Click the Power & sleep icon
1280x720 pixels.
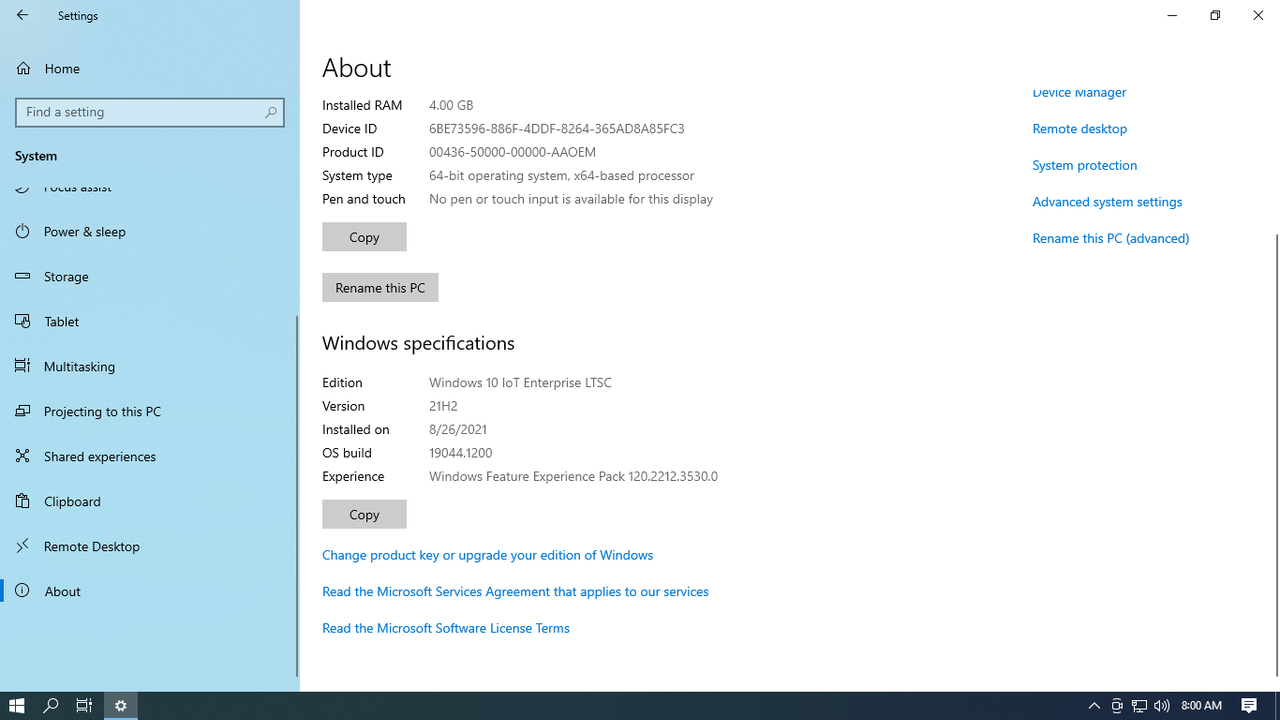22,231
